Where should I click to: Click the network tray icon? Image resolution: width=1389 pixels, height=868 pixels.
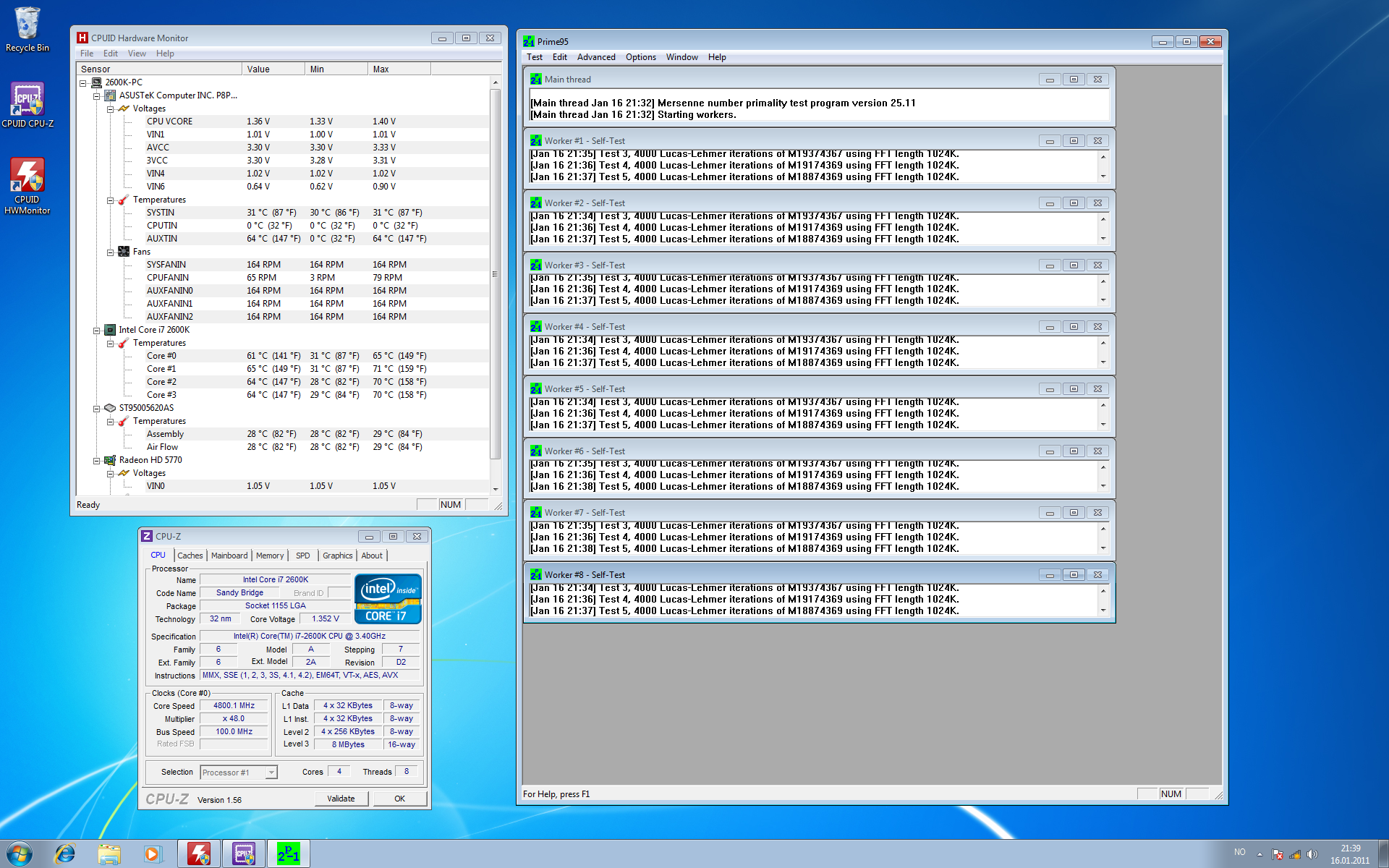[x=1295, y=854]
